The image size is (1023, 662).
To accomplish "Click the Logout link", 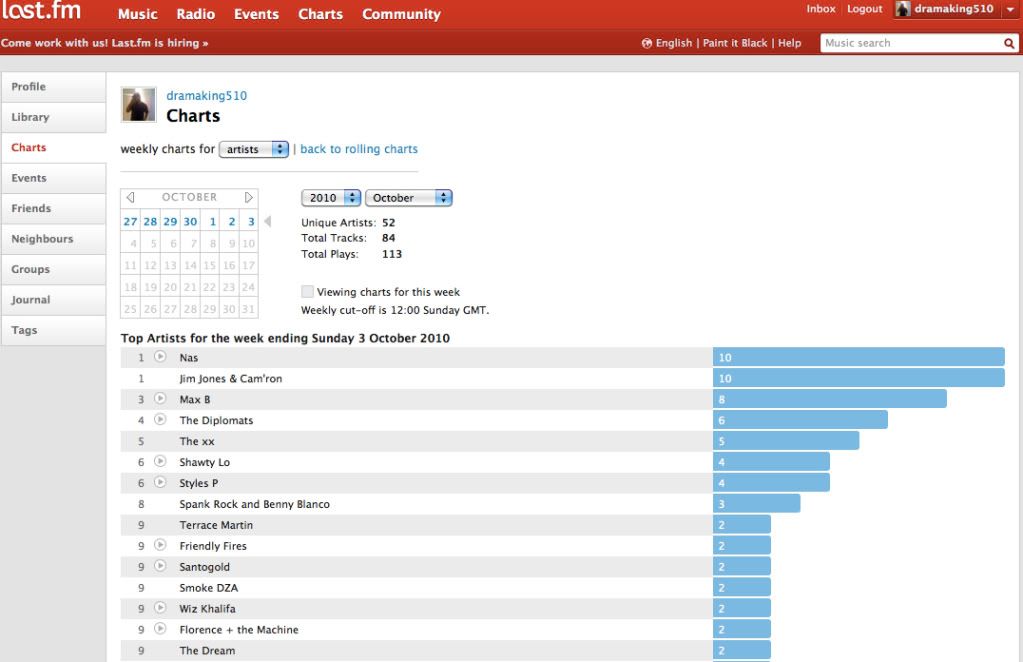I will (x=864, y=9).
